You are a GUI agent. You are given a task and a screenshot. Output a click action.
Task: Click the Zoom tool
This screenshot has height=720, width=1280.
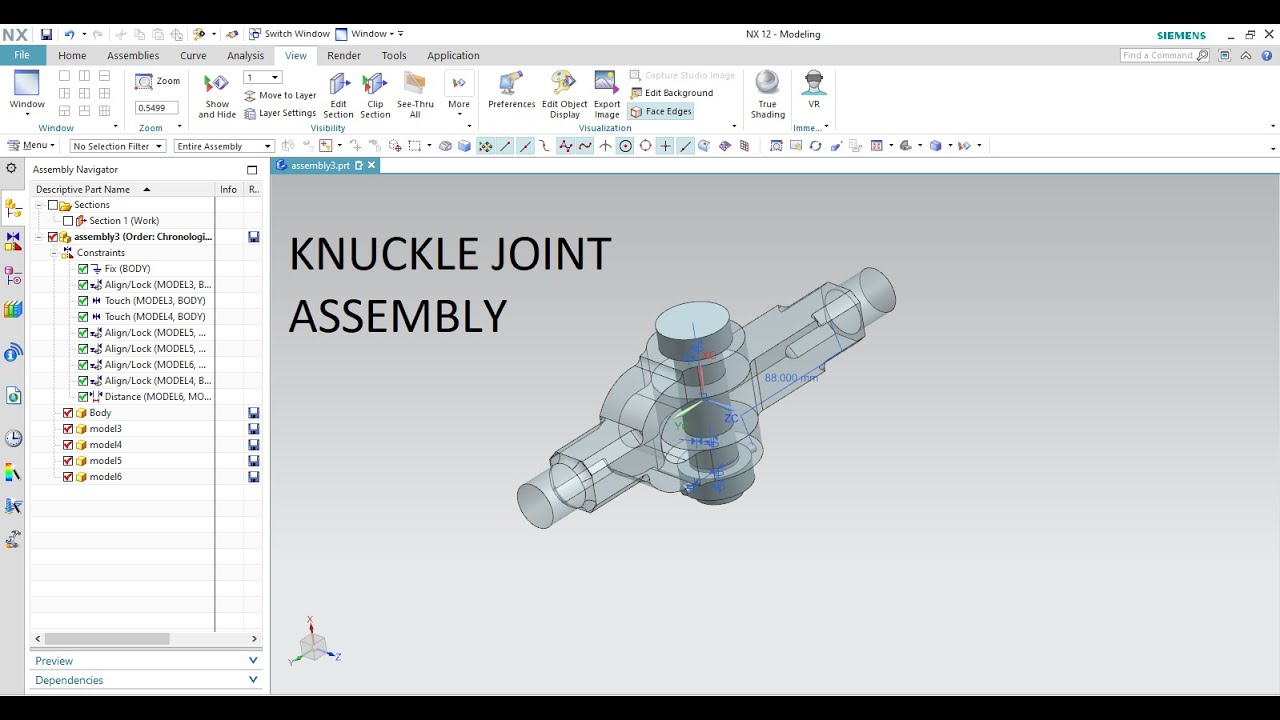click(x=158, y=81)
